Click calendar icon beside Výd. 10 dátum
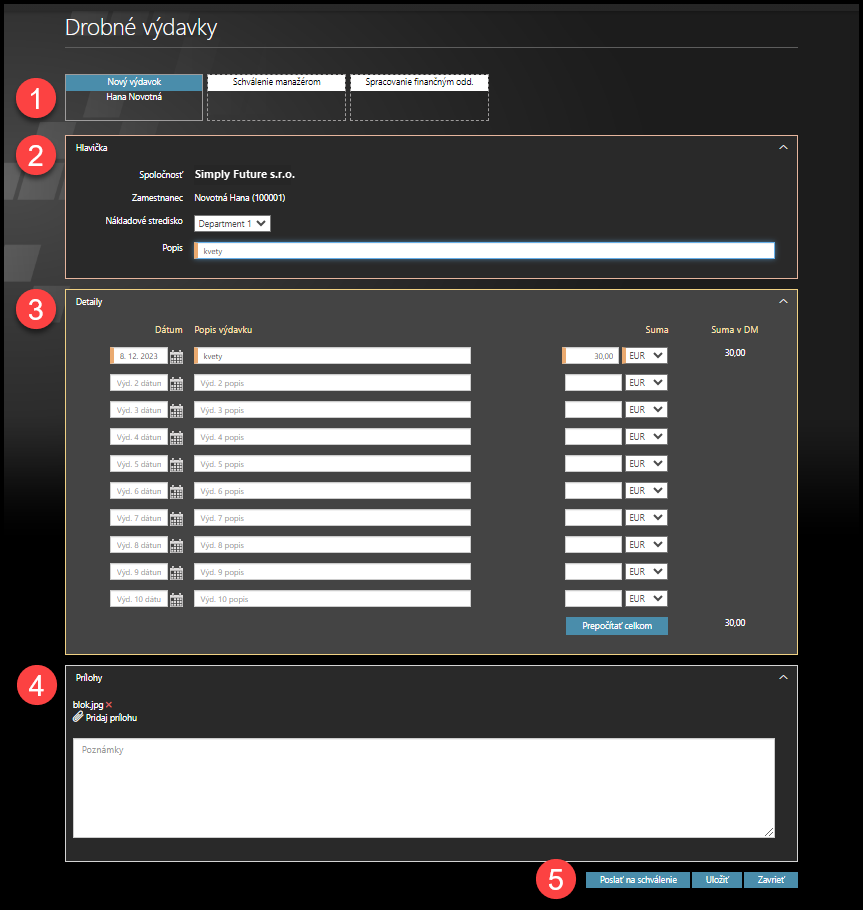863x910 pixels. coord(177,599)
